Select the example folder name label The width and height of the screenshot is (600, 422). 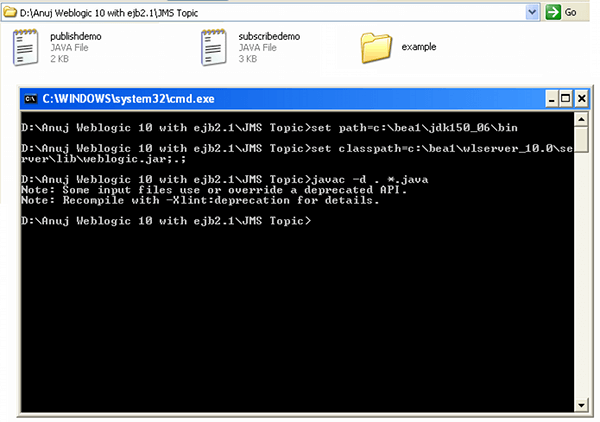pos(418,47)
